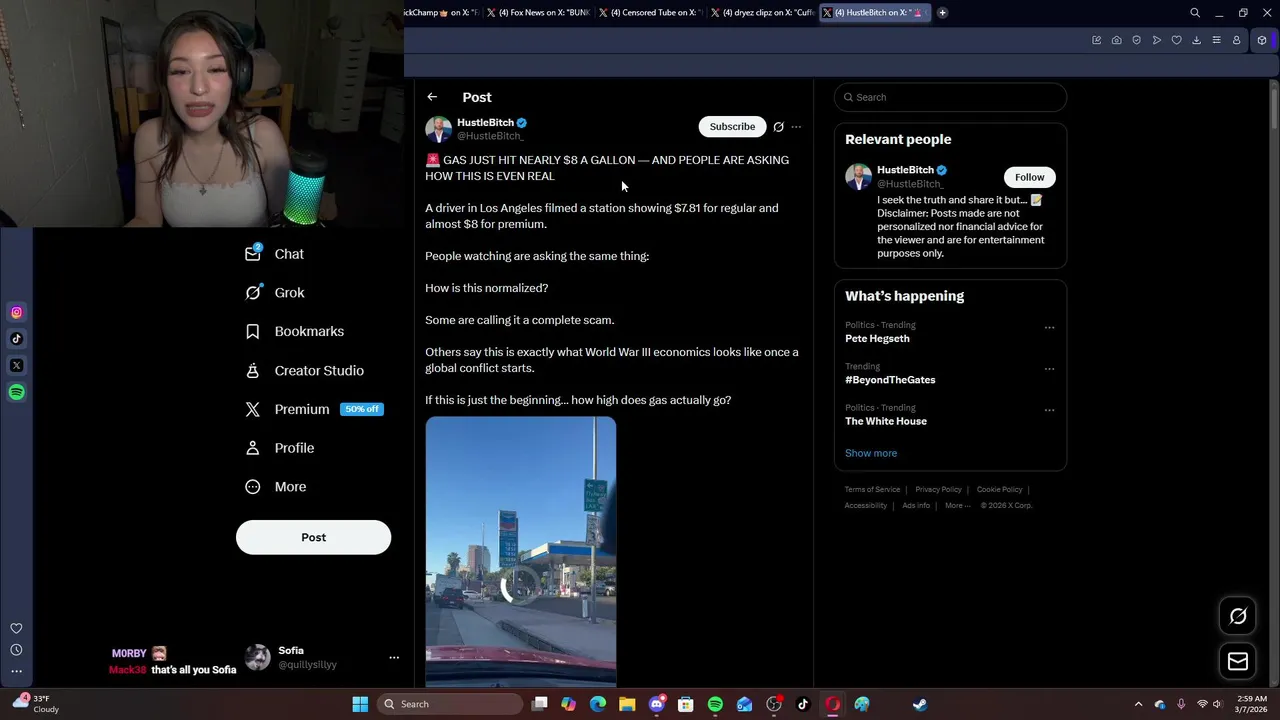Image resolution: width=1280 pixels, height=720 pixels.
Task: Switch to the Fox News tab
Action: pos(539,13)
